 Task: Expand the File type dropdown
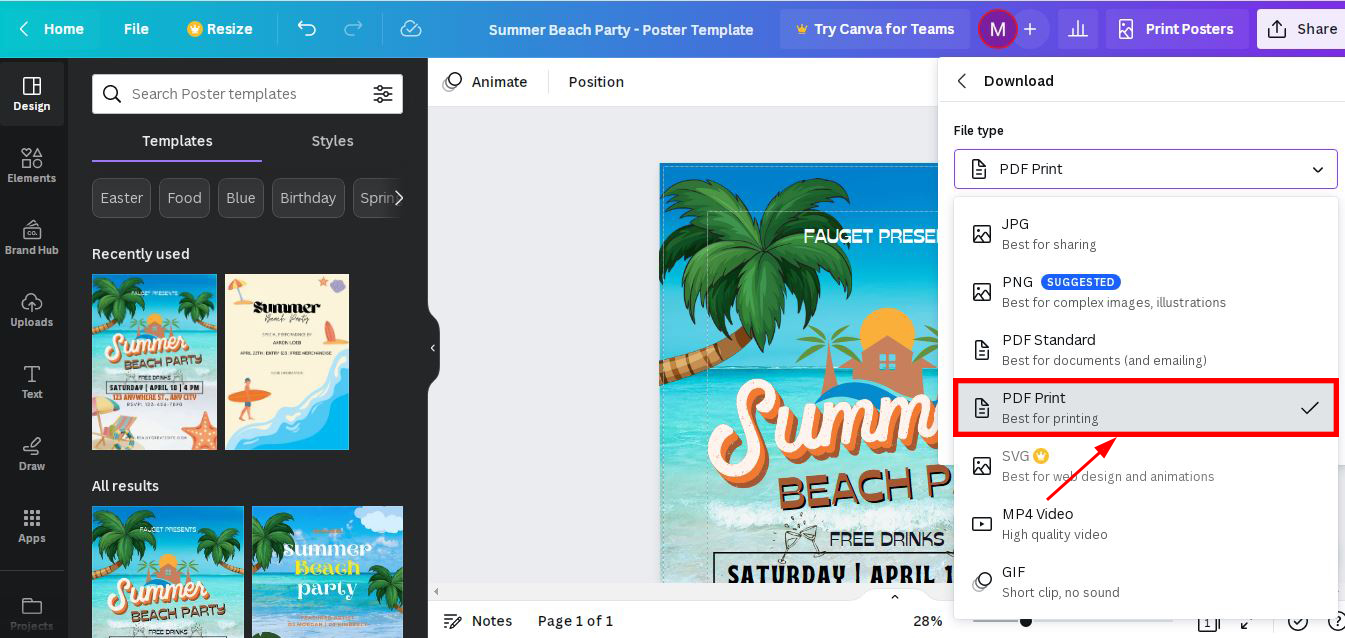(x=1145, y=169)
